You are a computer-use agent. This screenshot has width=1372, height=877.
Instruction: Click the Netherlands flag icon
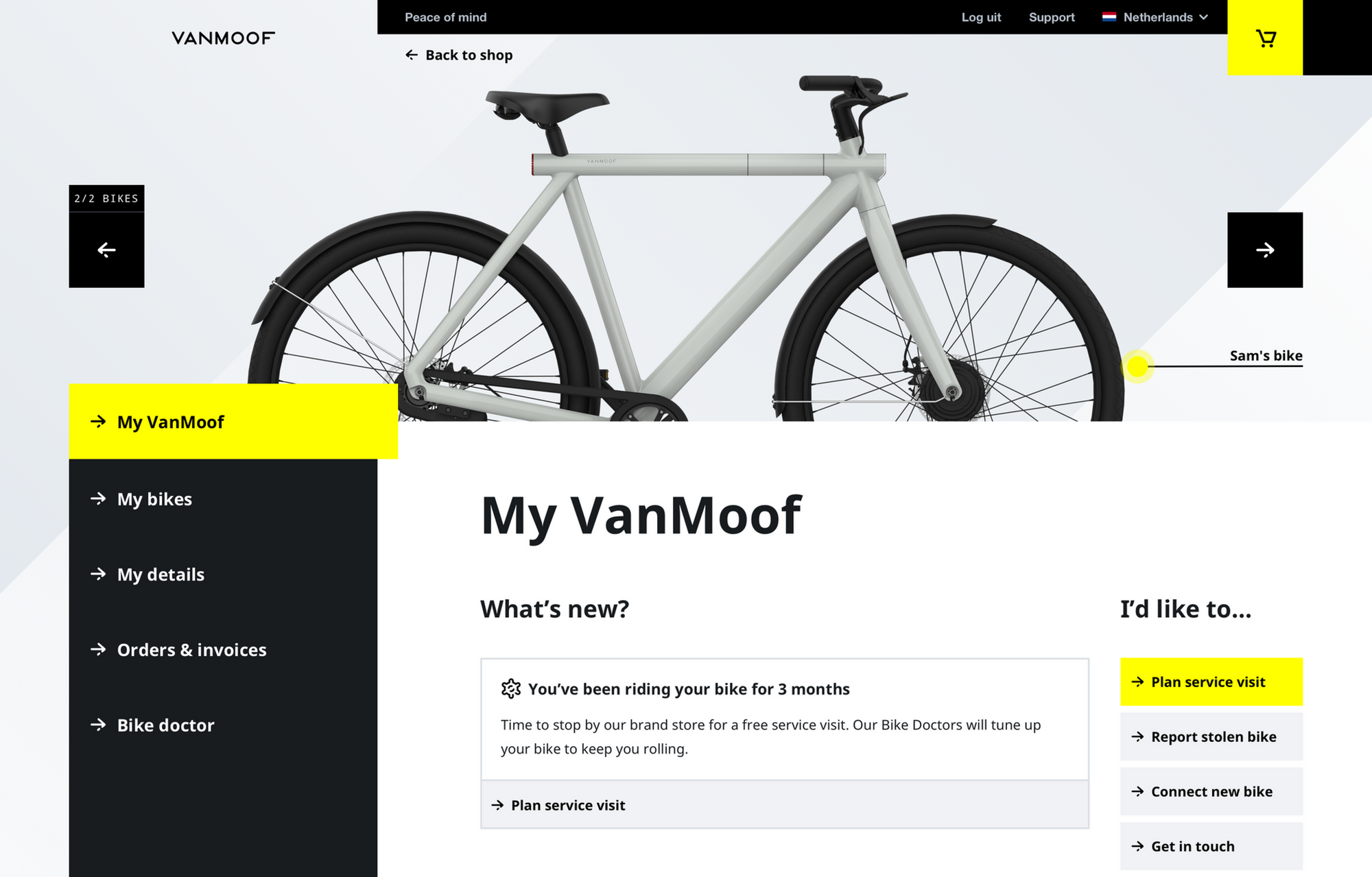pyautogui.click(x=1109, y=17)
